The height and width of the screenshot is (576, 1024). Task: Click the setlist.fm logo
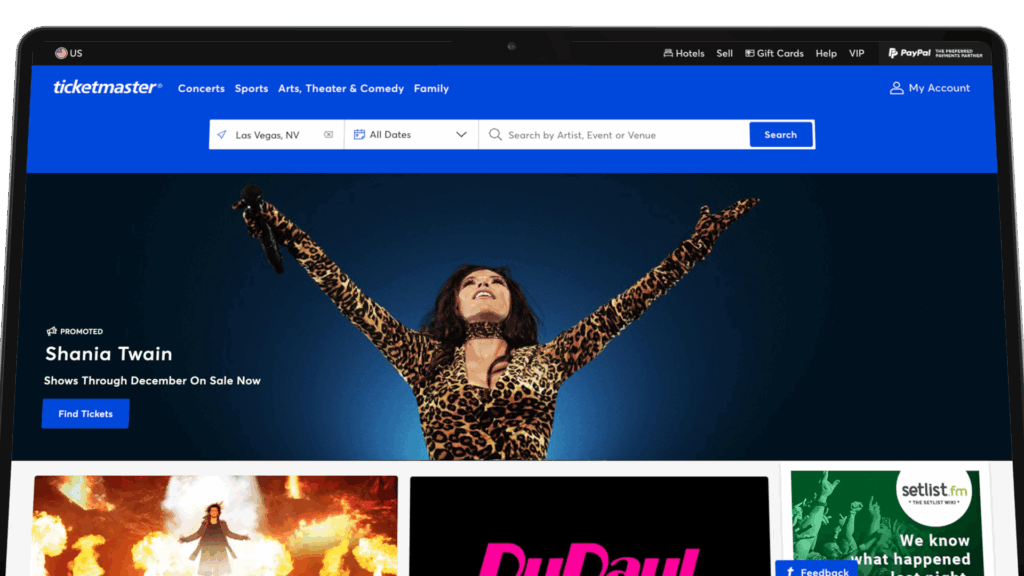934,493
